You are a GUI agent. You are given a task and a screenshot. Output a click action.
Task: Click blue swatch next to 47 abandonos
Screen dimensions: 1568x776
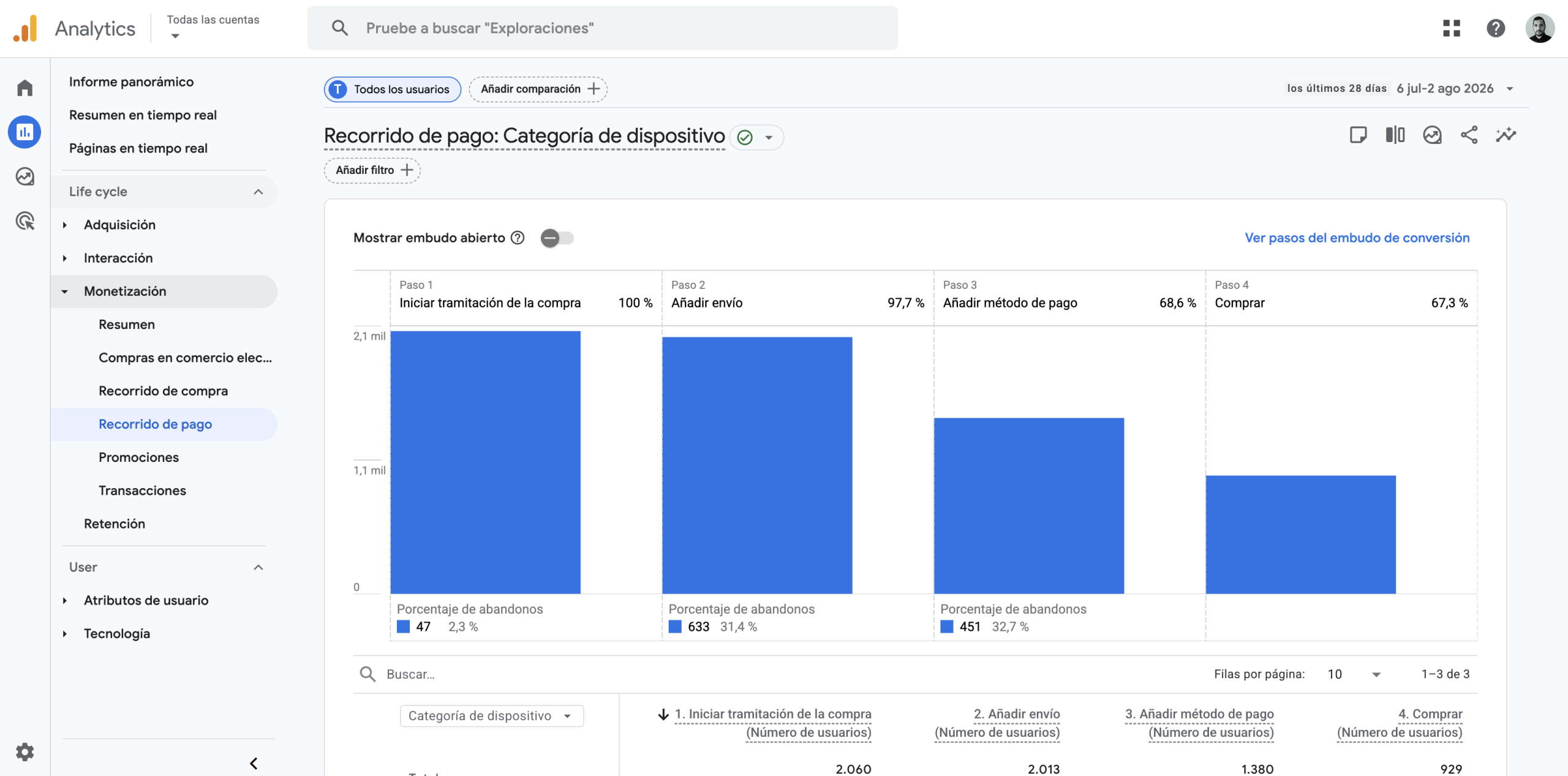coord(403,627)
